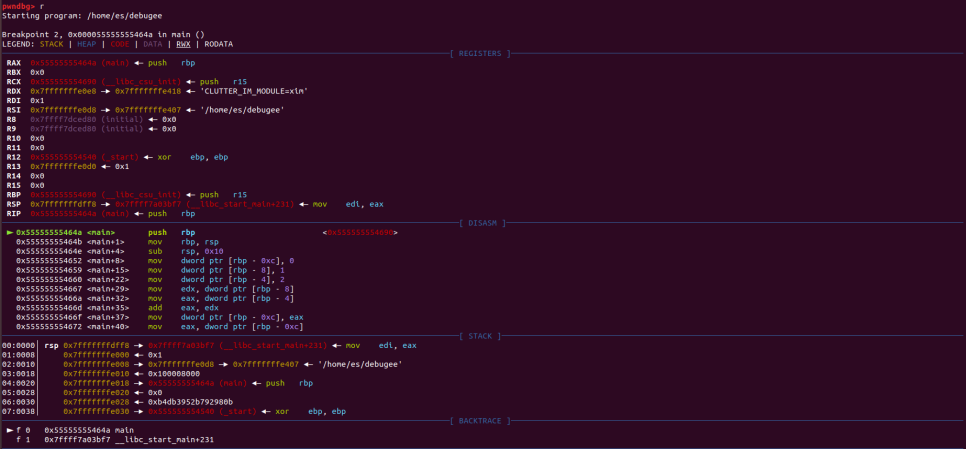Click 'CODE' in the legend line

[x=120, y=44]
